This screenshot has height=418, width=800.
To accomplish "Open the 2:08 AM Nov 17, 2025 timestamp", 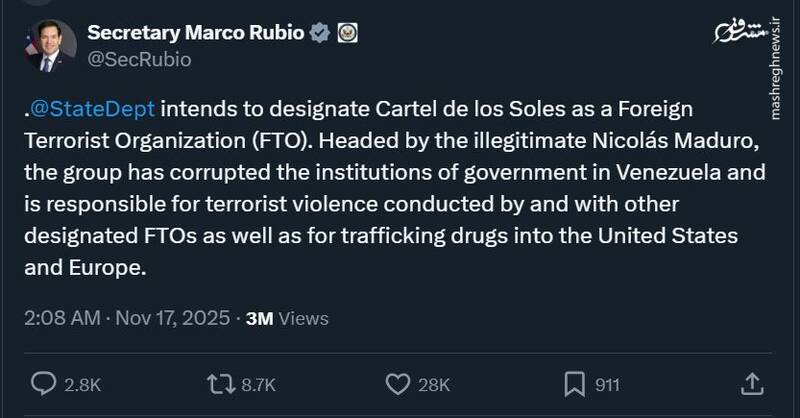I will [x=126, y=319].
